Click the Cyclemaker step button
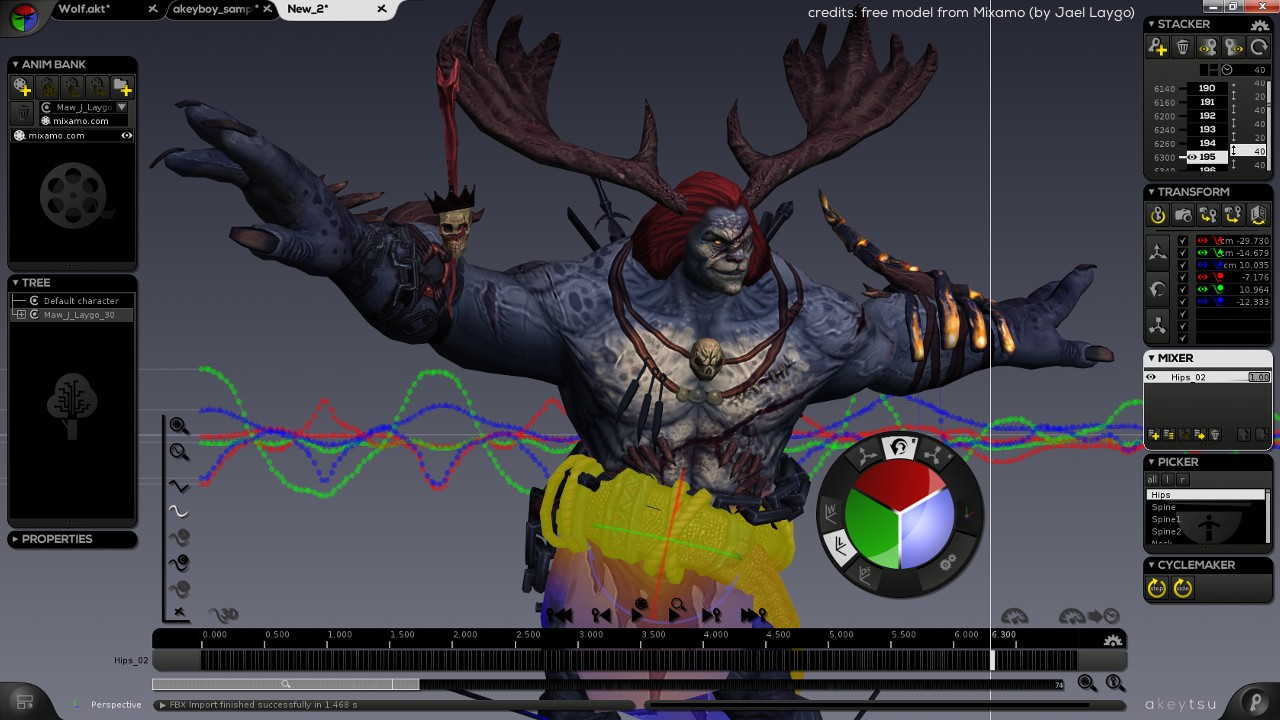The height and width of the screenshot is (720, 1280). [x=1157, y=588]
